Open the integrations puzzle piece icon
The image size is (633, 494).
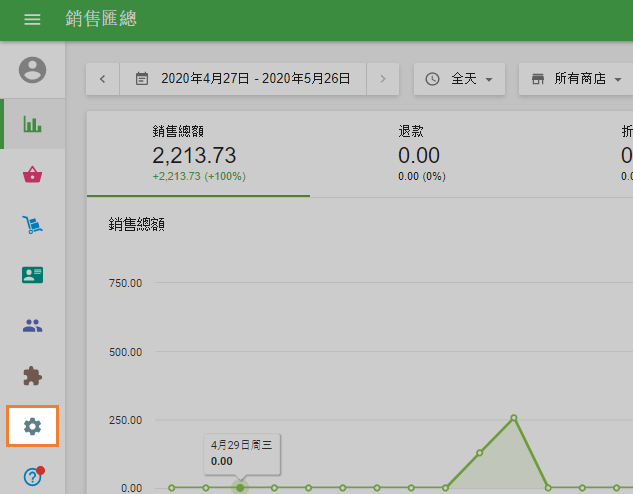tap(33, 376)
